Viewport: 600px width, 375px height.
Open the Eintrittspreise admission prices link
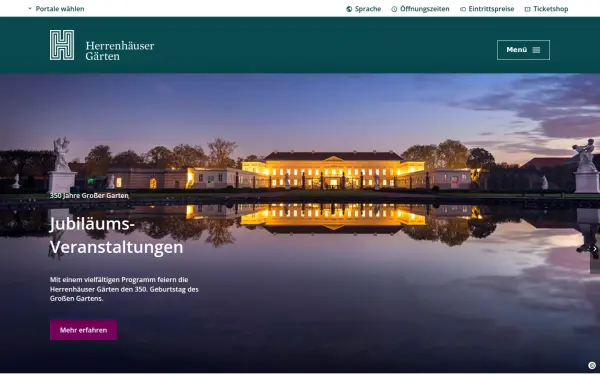487,9
